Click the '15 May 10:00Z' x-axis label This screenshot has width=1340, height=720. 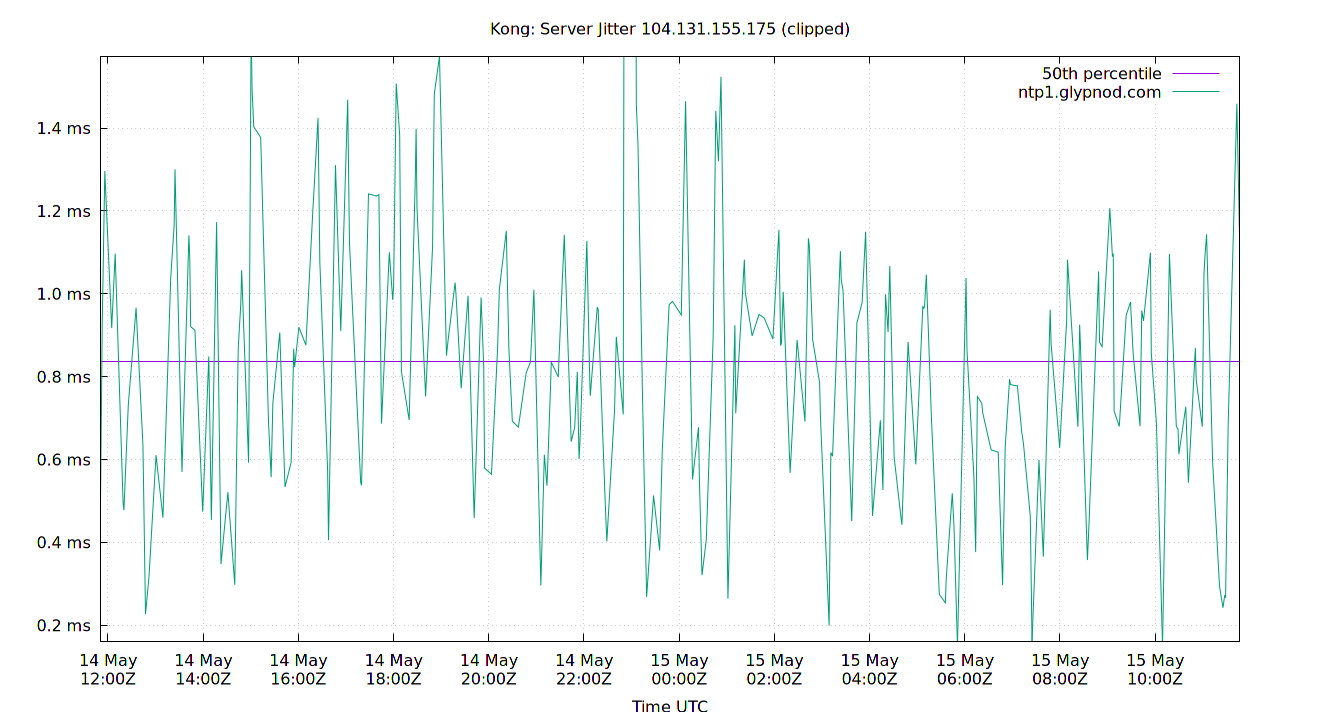1155,670
